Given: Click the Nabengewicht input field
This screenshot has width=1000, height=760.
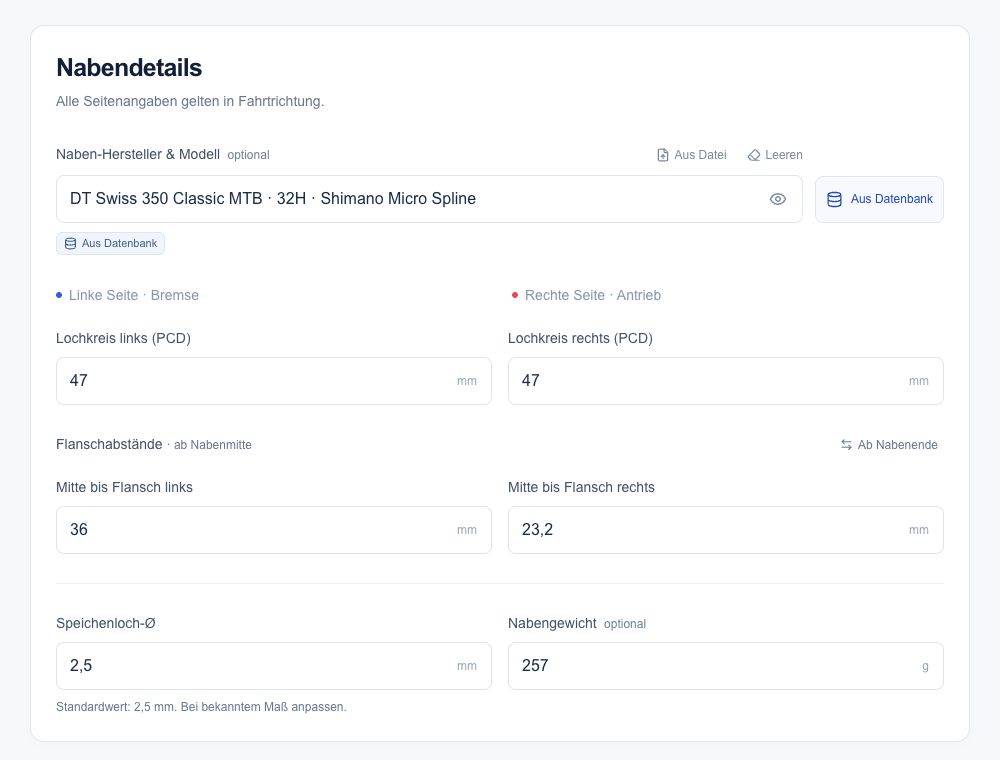Looking at the screenshot, I should [x=726, y=666].
